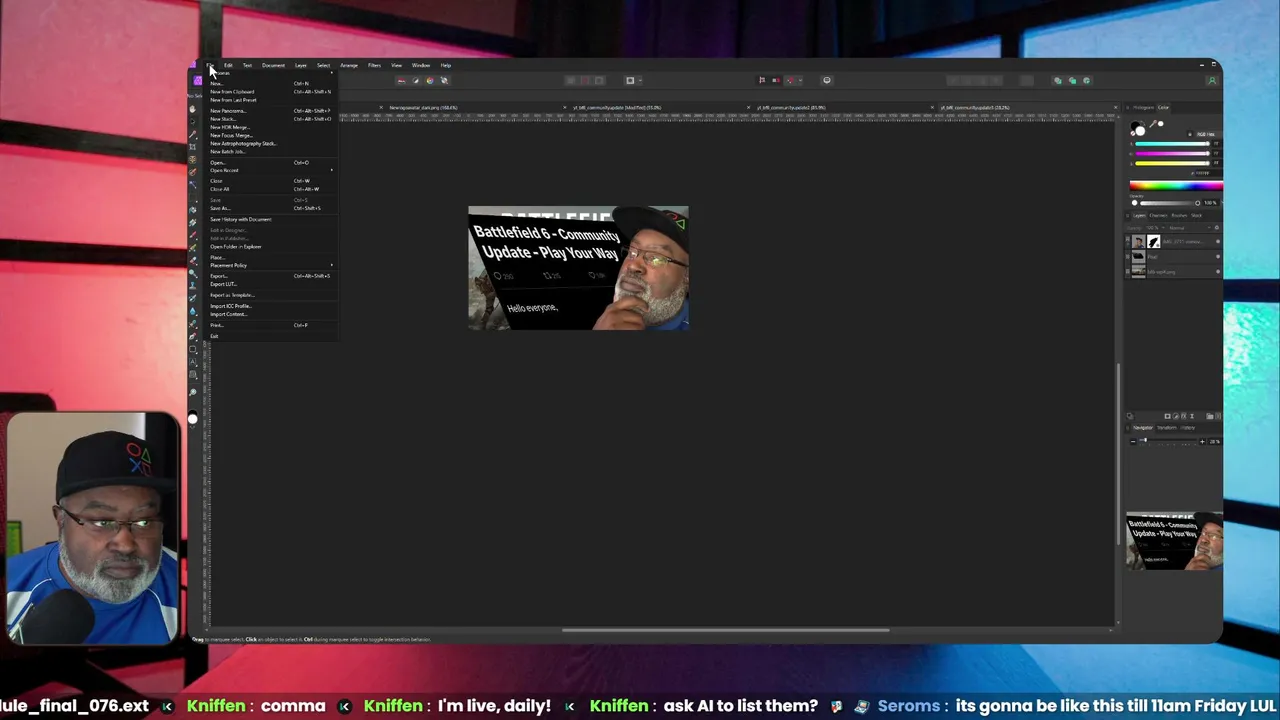
Task: Expand the Open Recent submenu
Action: click(271, 170)
